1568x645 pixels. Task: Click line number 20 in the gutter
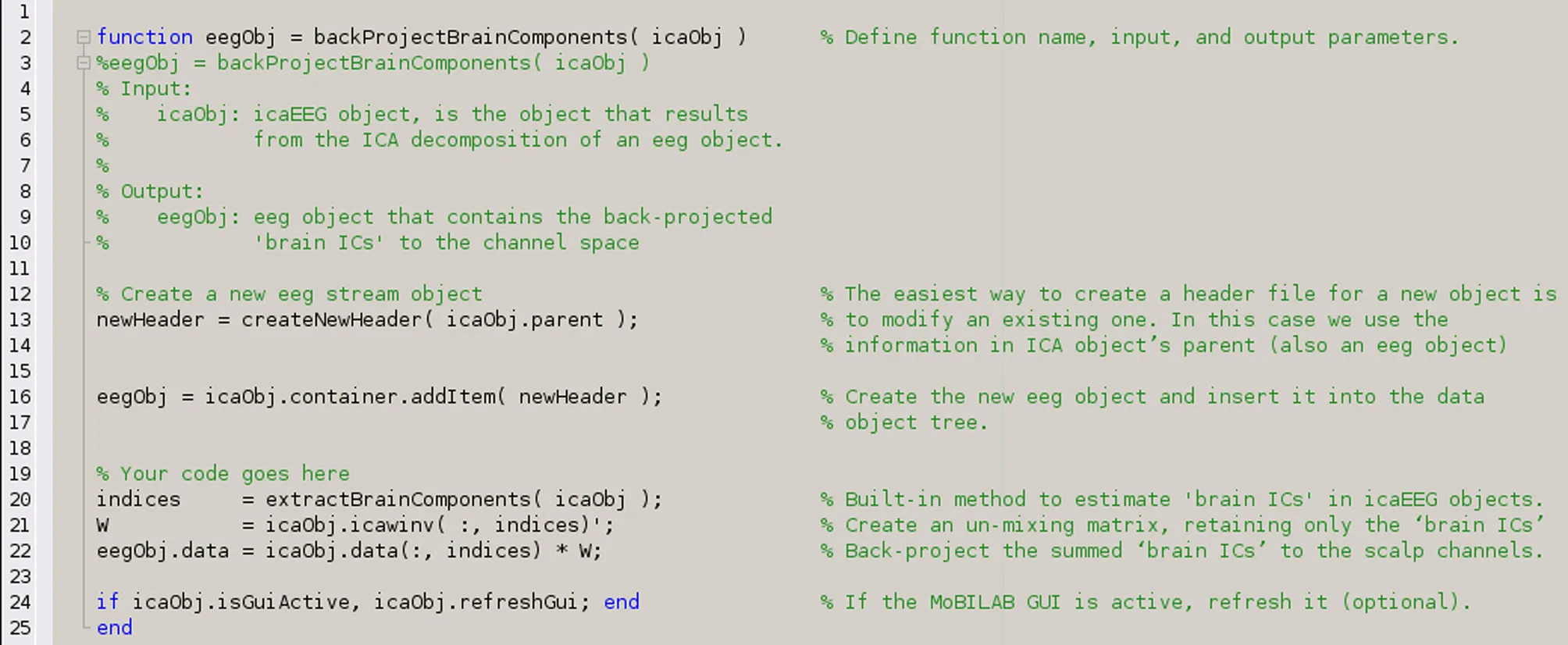point(20,499)
